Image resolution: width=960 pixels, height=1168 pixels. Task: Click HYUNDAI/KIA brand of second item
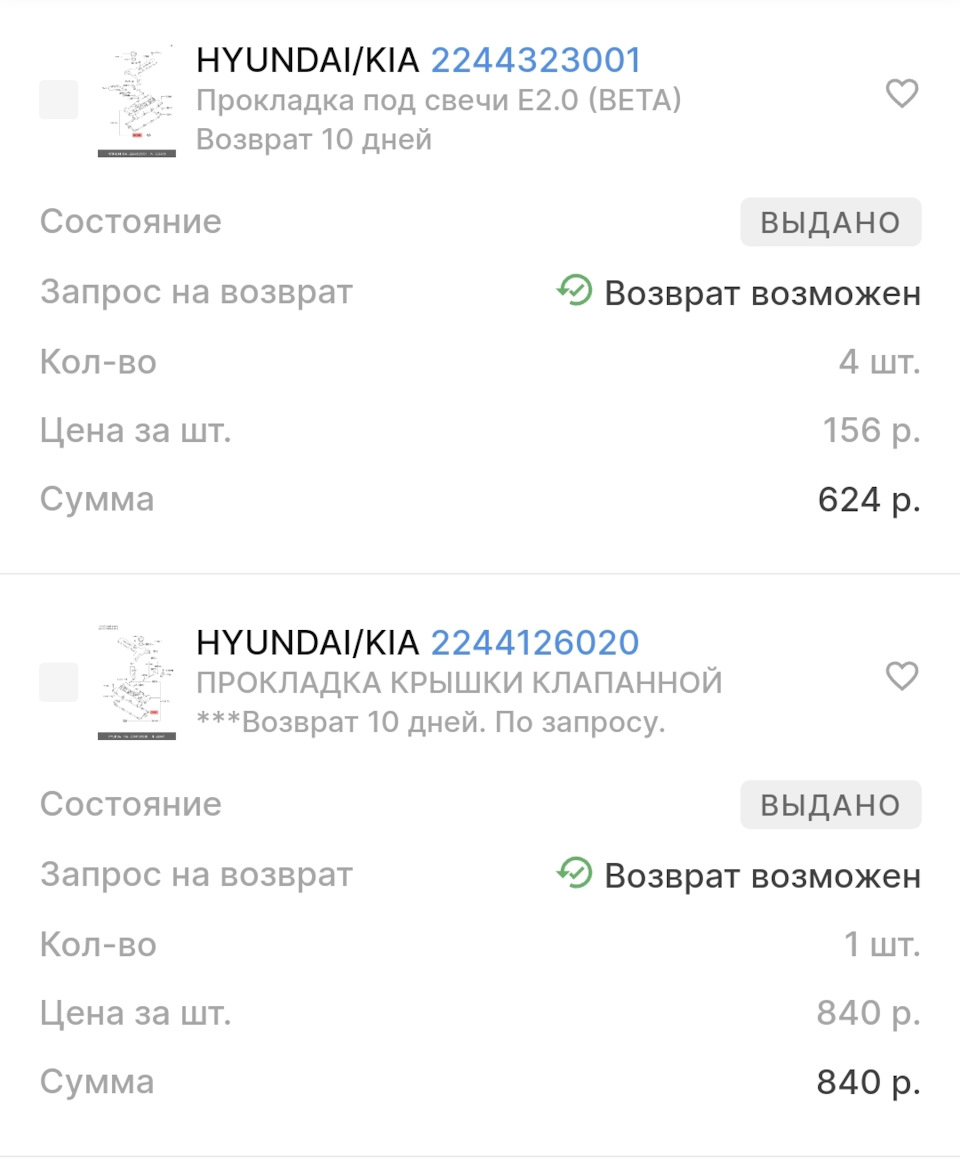pos(308,643)
